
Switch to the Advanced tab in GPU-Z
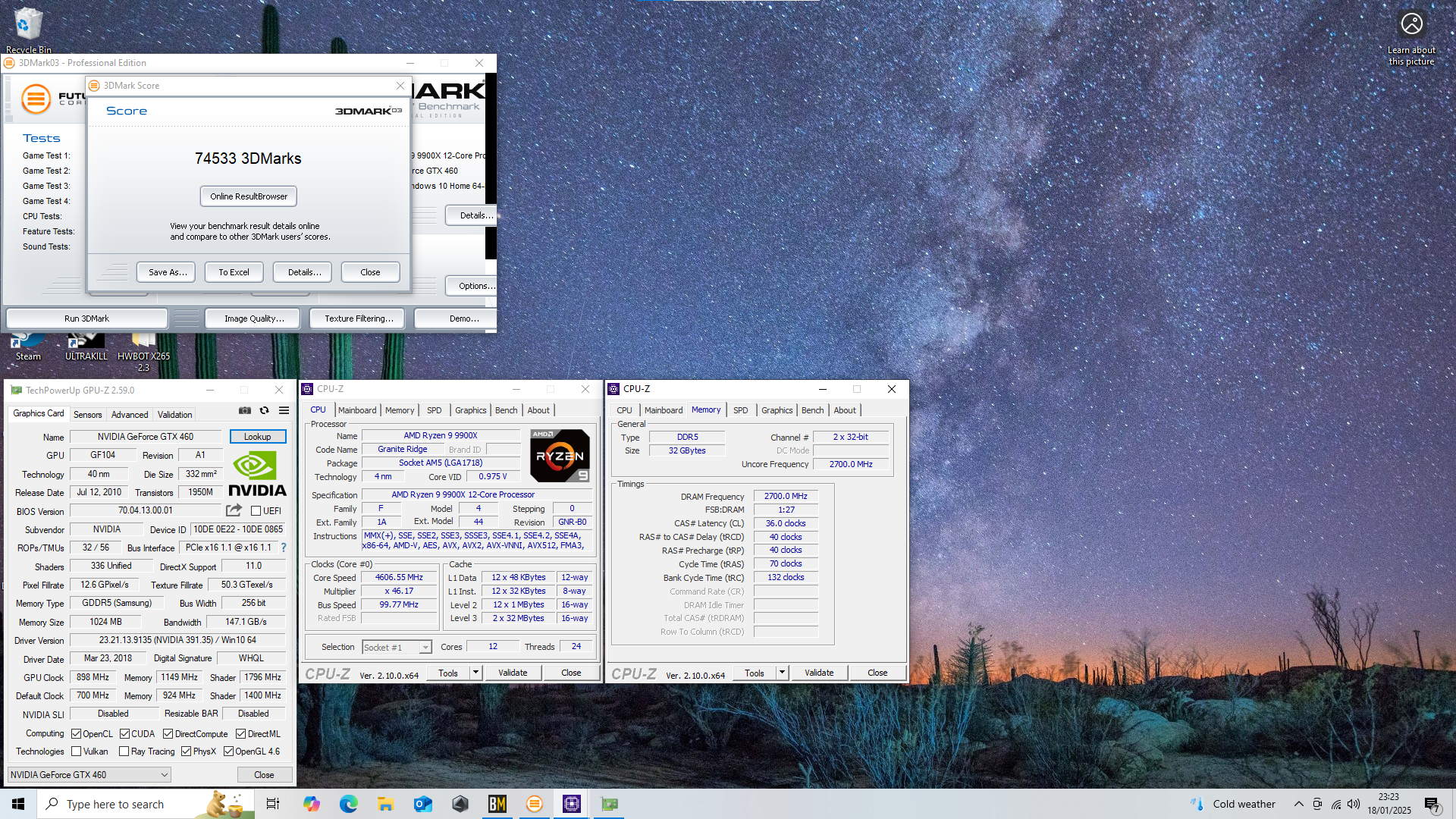(130, 415)
